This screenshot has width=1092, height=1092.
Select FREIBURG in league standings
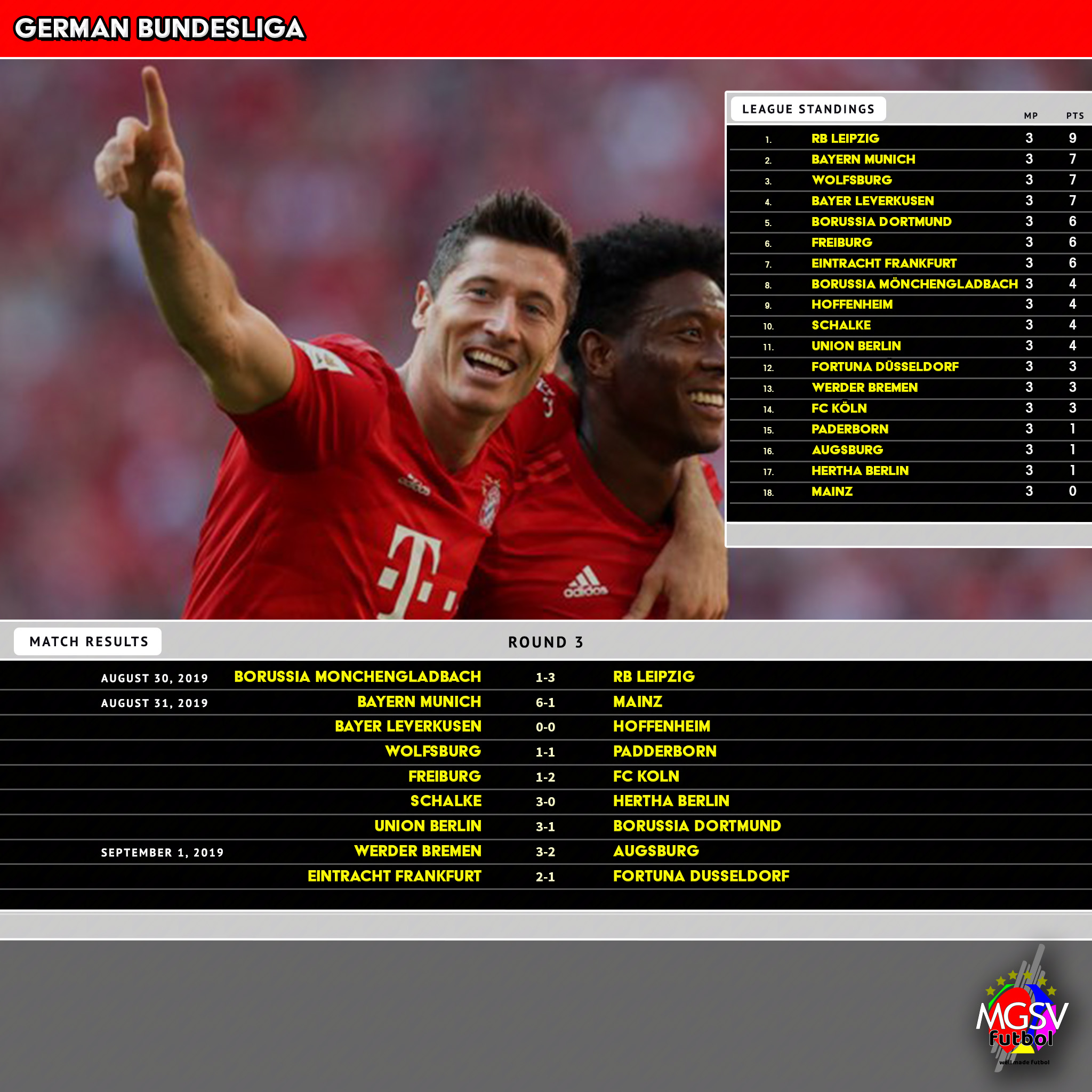841,243
